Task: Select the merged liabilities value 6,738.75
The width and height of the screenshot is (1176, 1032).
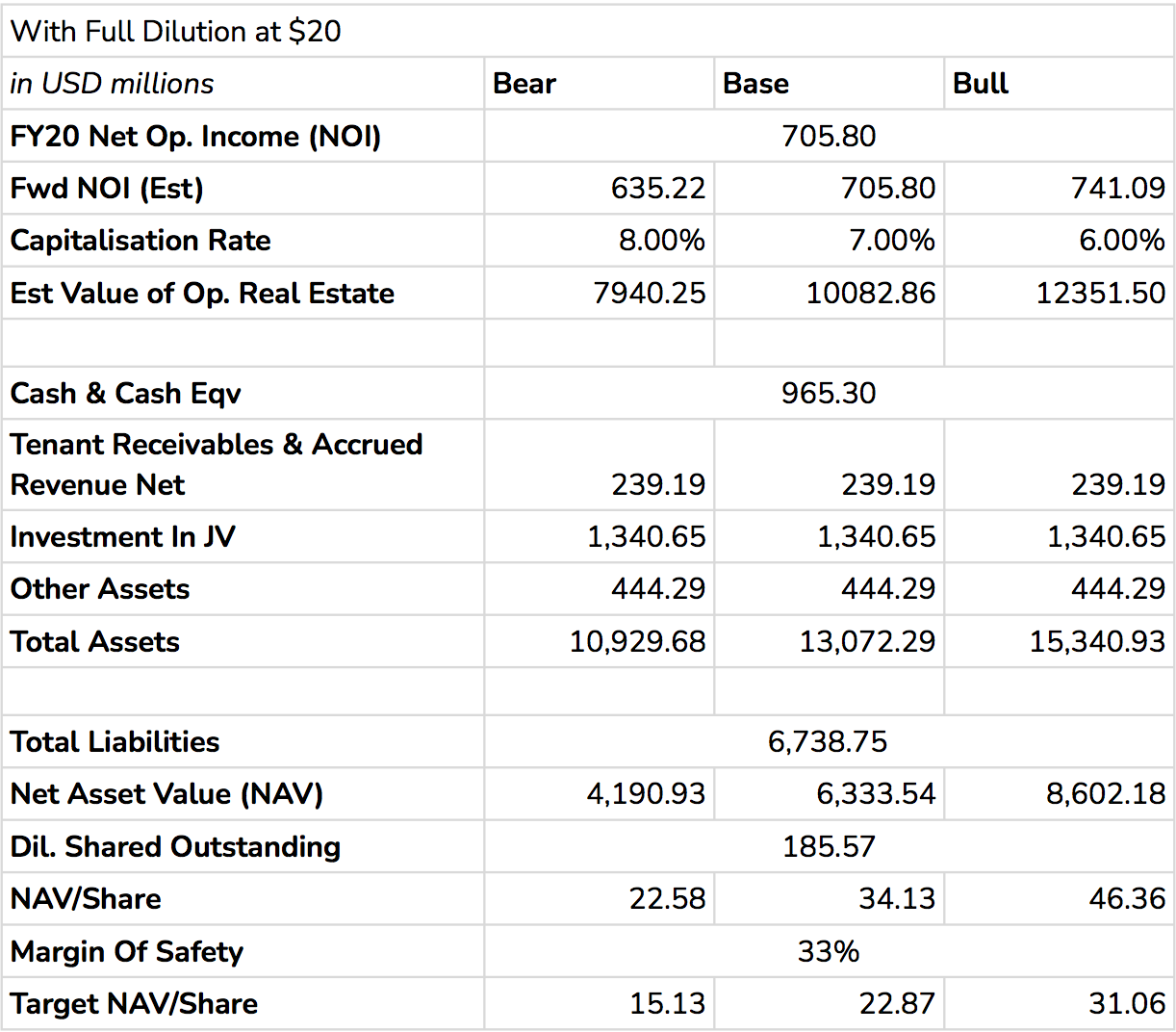Action: (829, 741)
